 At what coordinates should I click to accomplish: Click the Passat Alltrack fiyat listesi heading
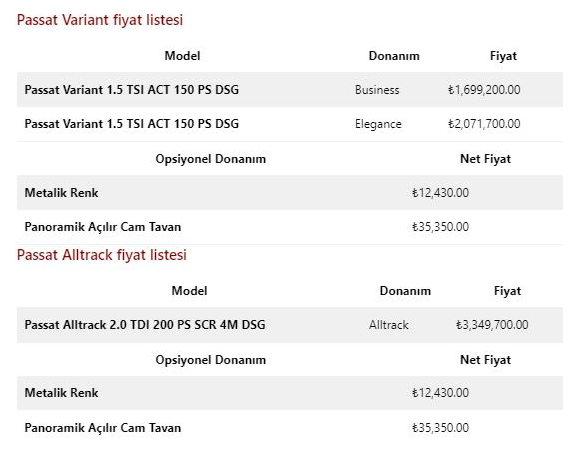(102, 255)
